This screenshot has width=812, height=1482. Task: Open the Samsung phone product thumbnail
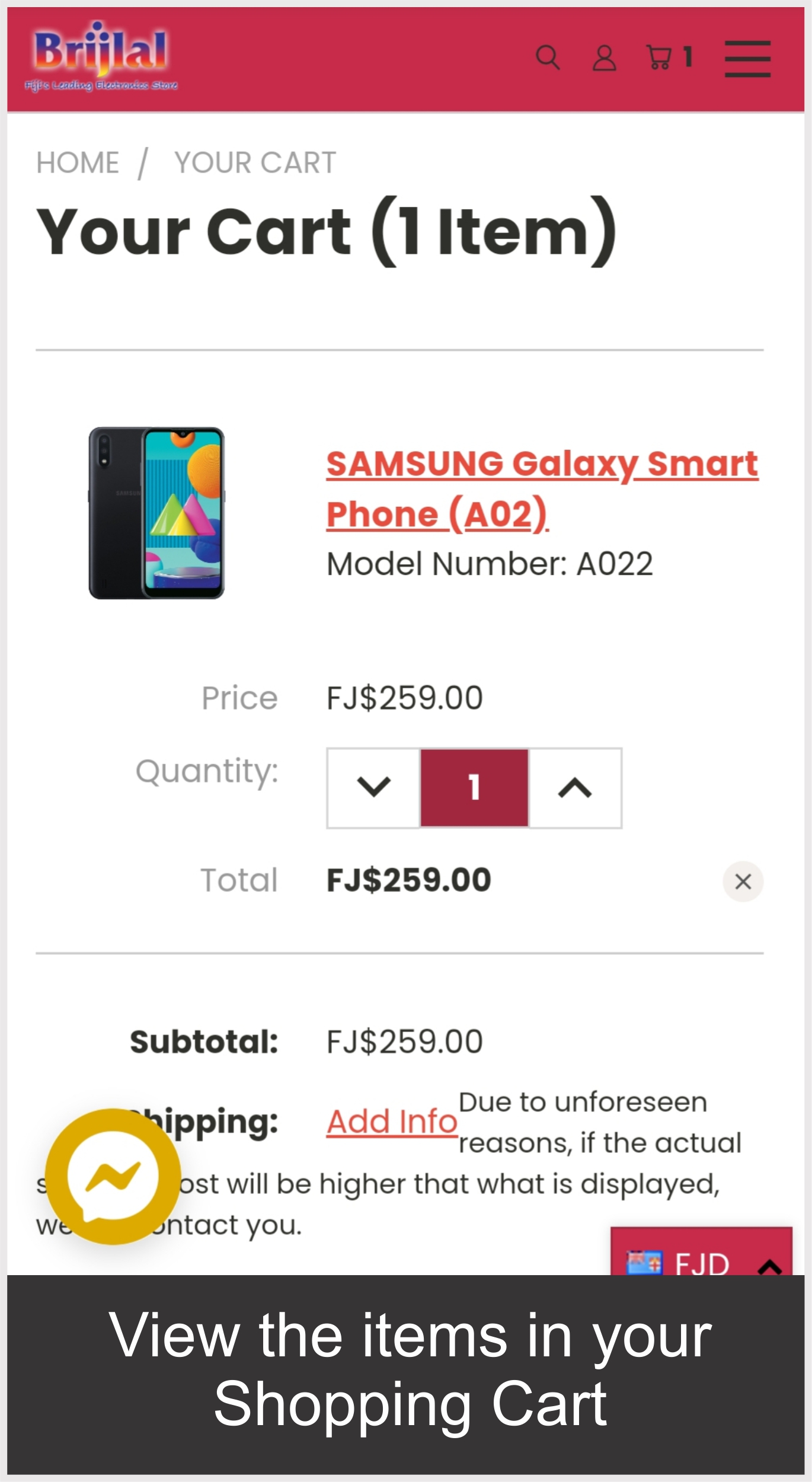click(156, 513)
